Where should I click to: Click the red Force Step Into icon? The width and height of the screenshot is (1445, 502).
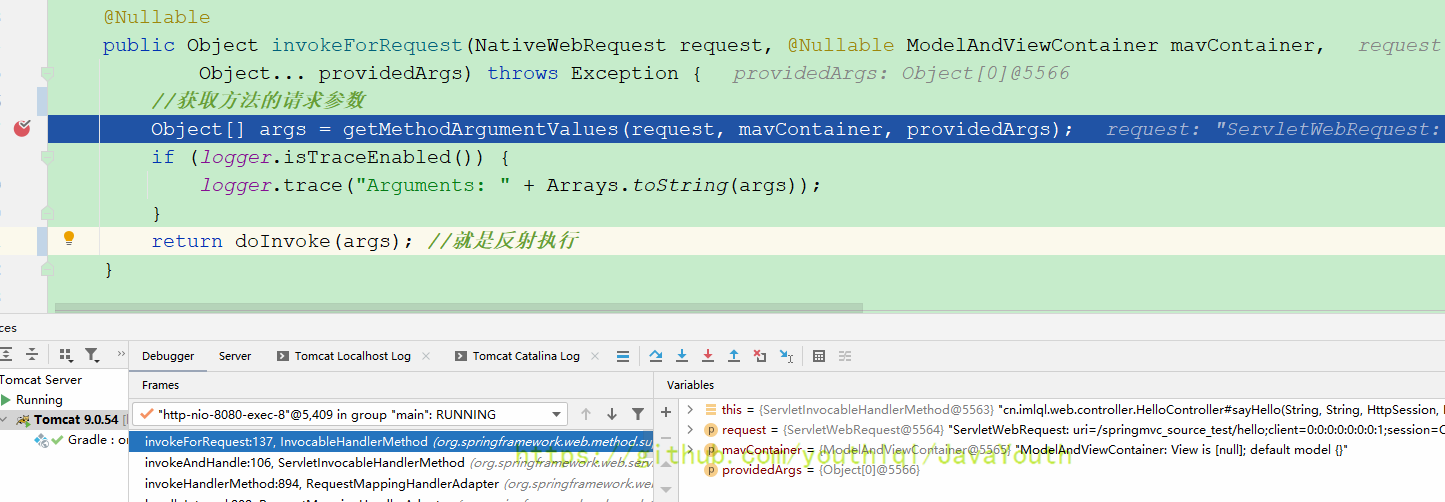[708, 356]
